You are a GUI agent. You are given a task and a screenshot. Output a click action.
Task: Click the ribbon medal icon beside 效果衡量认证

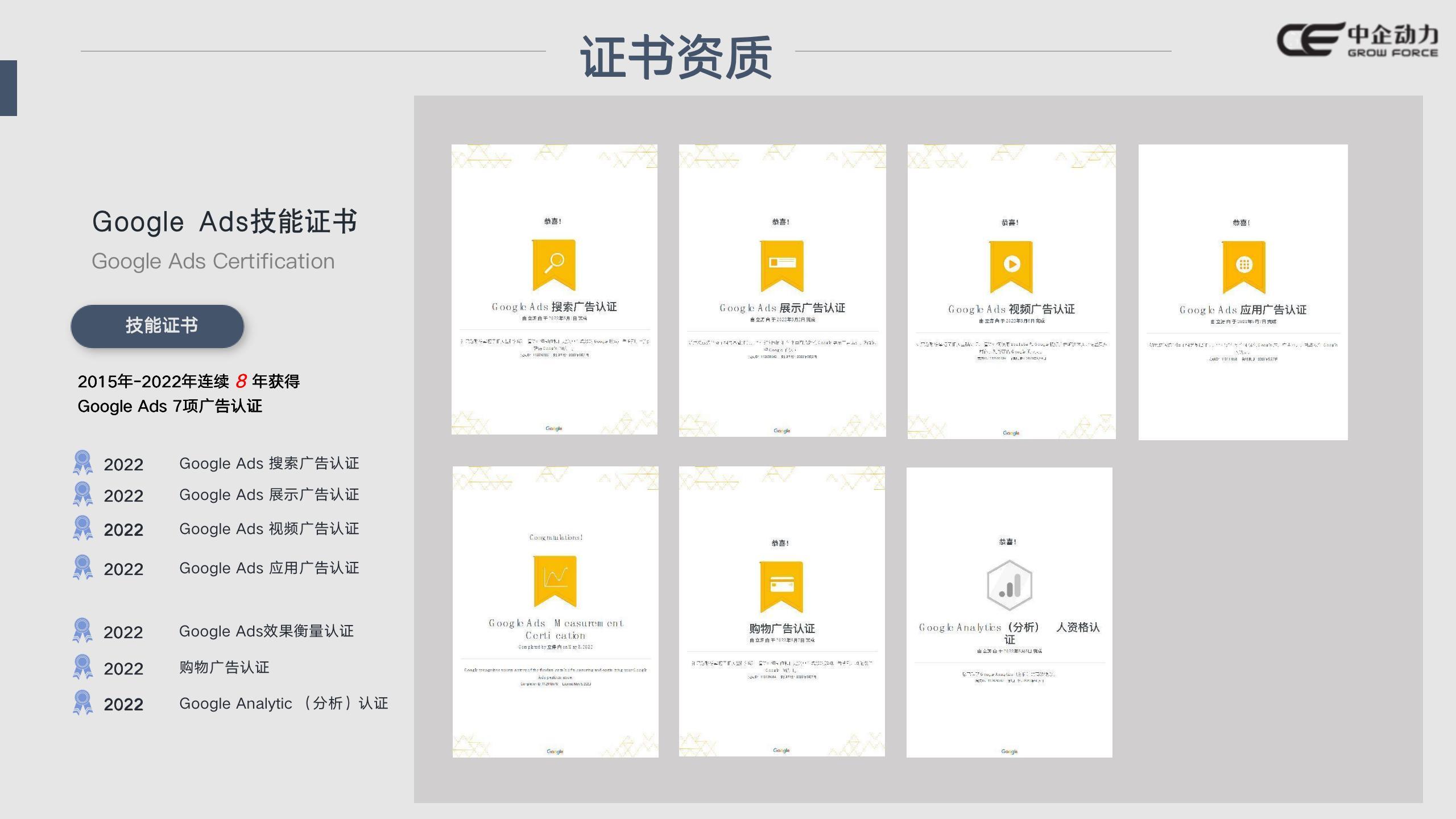(82, 631)
